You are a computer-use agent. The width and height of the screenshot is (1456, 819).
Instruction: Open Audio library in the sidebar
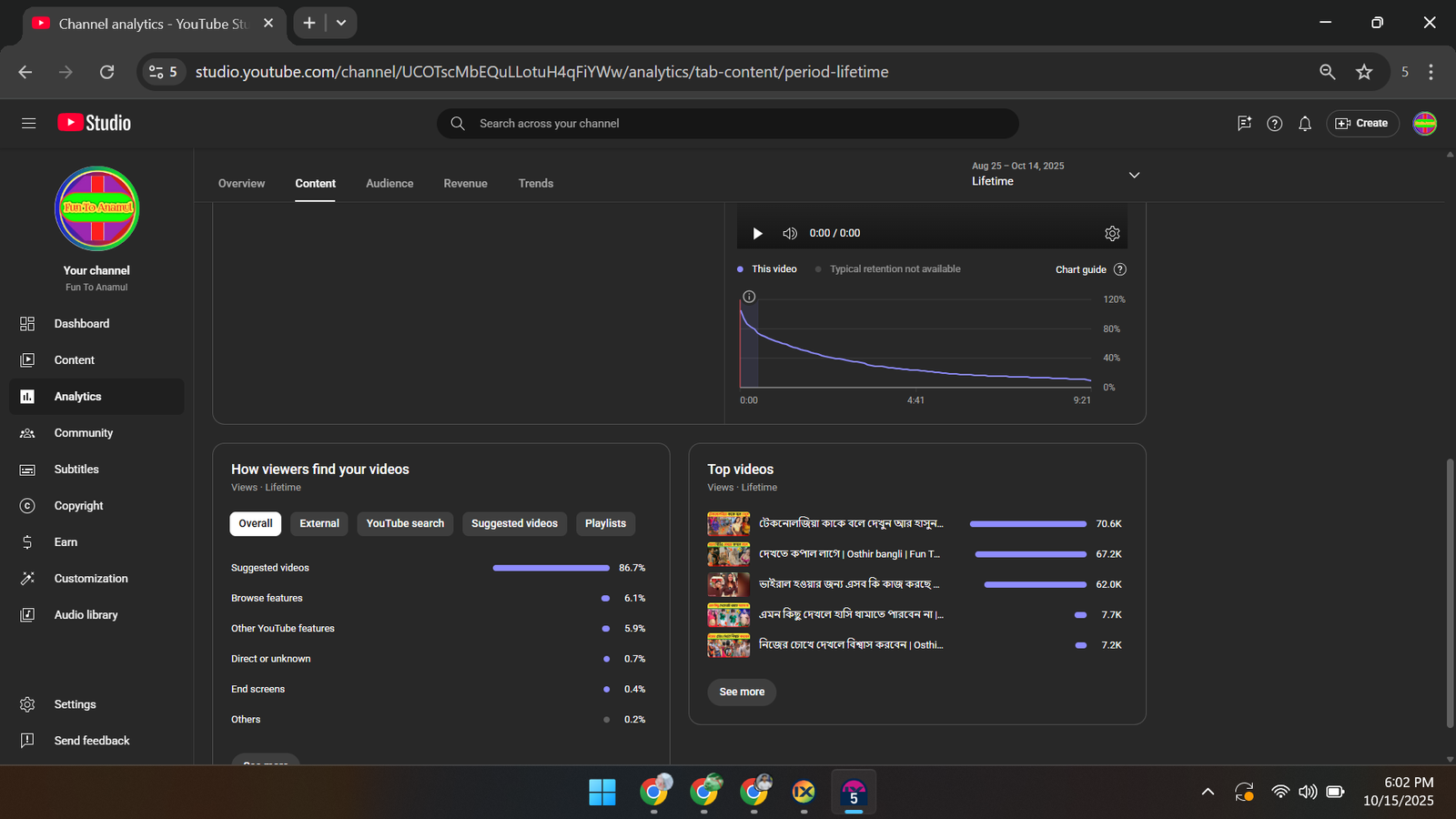86,615
